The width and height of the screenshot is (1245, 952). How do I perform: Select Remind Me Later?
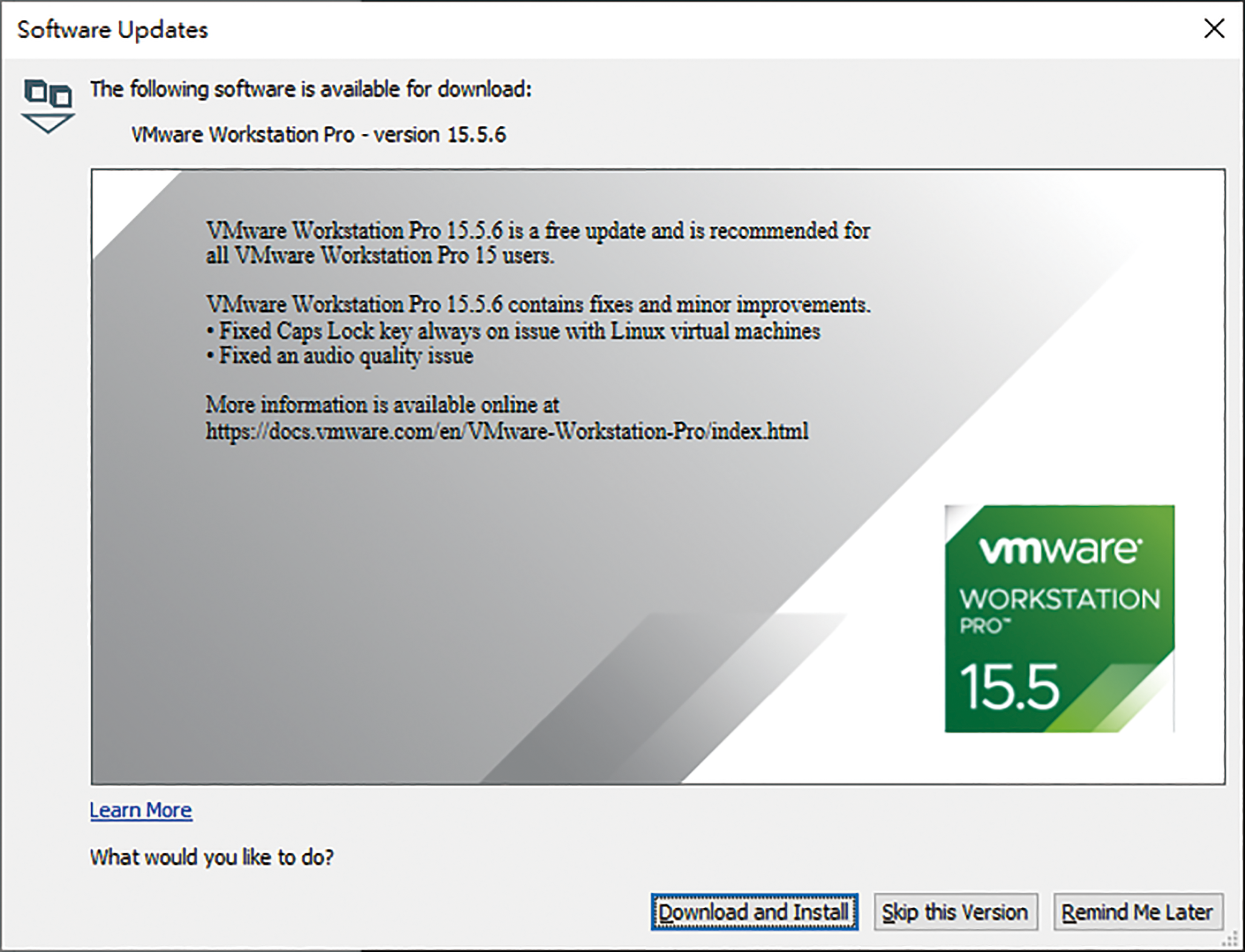point(1138,912)
